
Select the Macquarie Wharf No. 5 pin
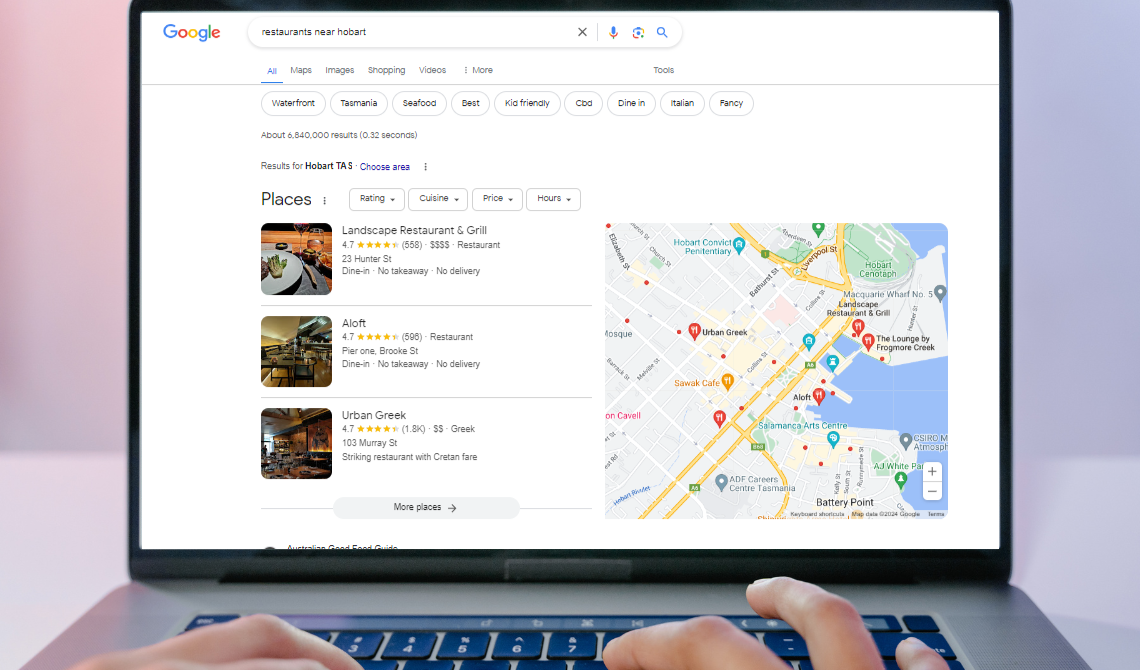tap(940, 293)
